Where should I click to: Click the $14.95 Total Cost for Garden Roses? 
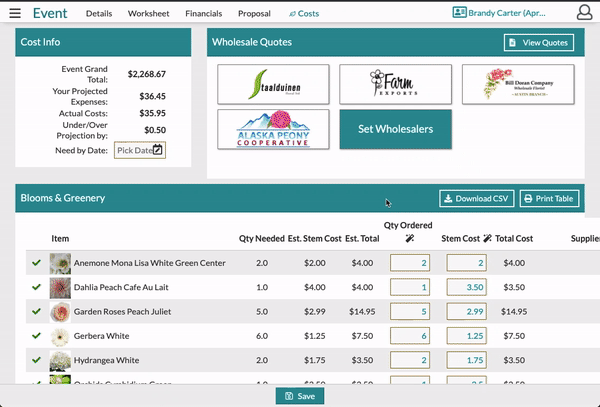coord(514,311)
